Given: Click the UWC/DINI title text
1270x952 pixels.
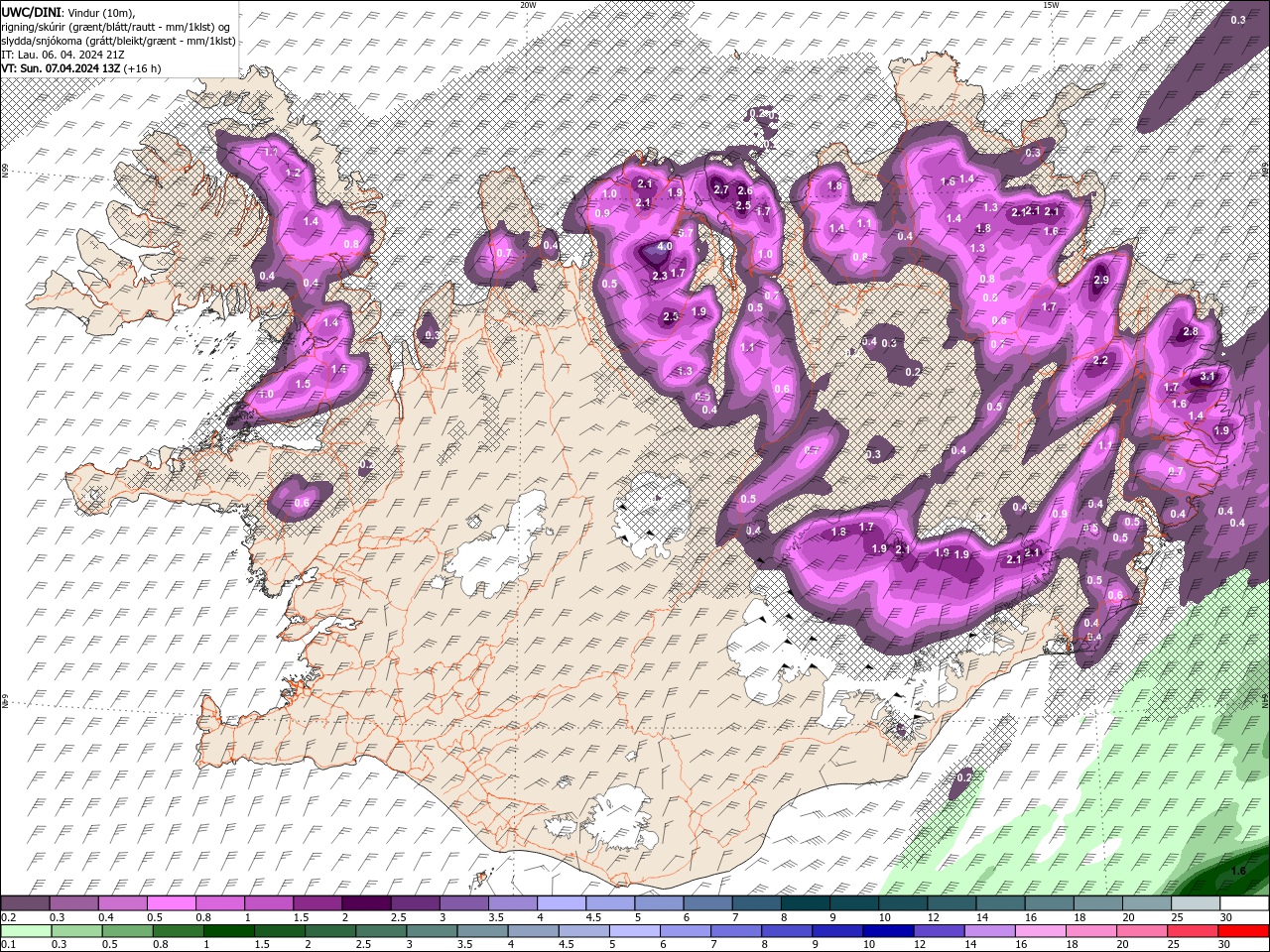Looking at the screenshot, I should [x=32, y=11].
